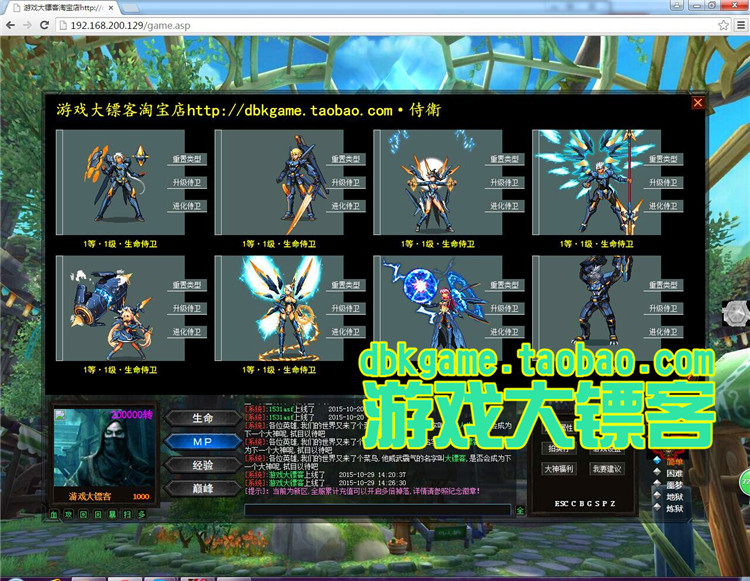Click 进化侍卫 for the butterfly-winged guard
Screen dimensions: 750x581
click(x=346, y=332)
